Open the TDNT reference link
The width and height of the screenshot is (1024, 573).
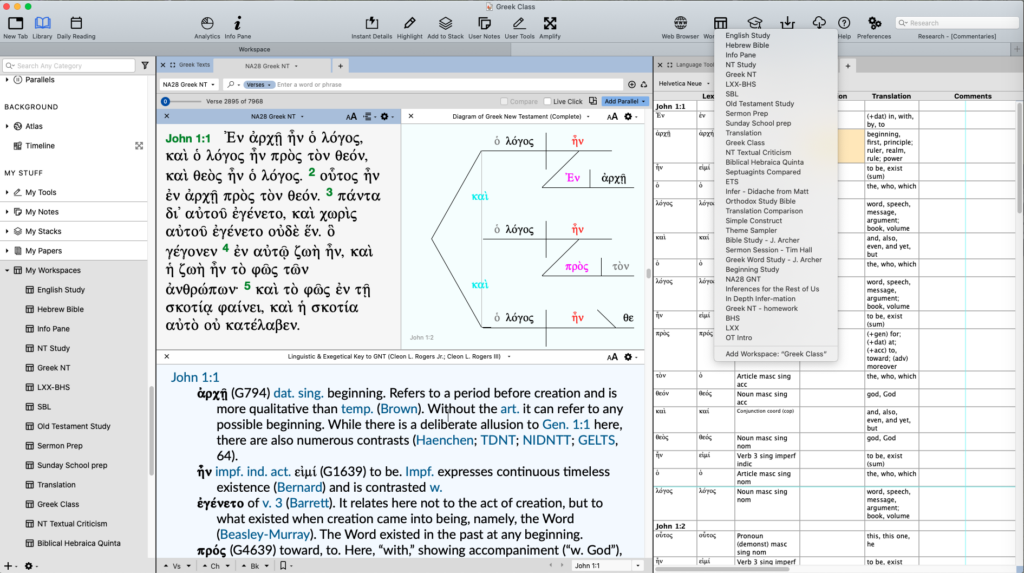[x=498, y=440]
